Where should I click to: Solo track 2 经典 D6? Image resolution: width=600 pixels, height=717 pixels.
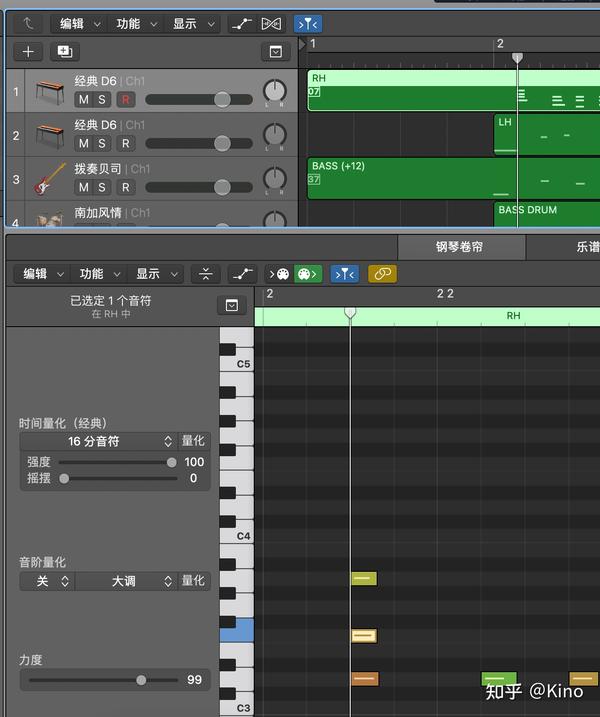click(x=102, y=144)
